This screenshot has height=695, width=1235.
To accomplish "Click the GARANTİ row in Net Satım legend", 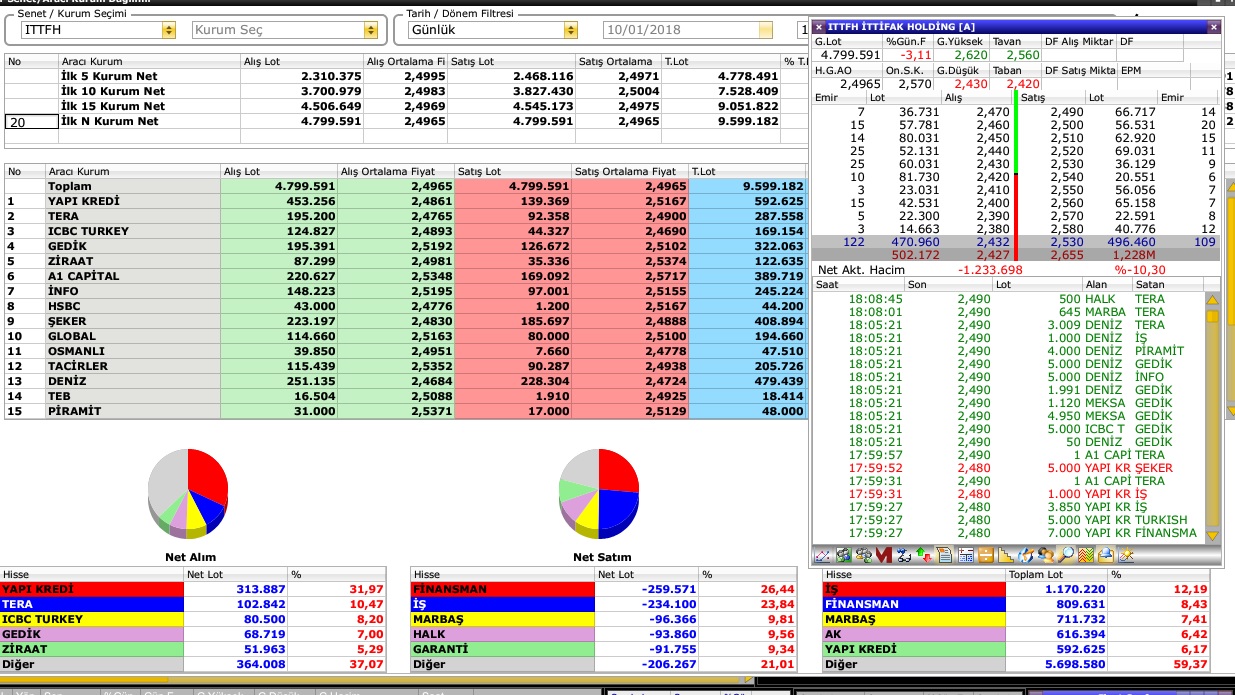I will (x=603, y=649).
